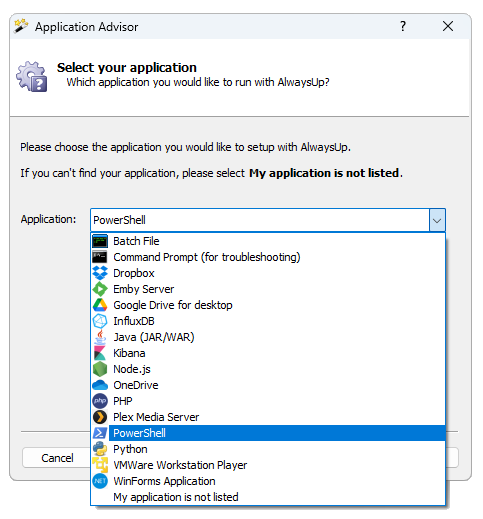The width and height of the screenshot is (483, 519).
Task: Click the PowerShell prompt icon
Action: (100, 433)
